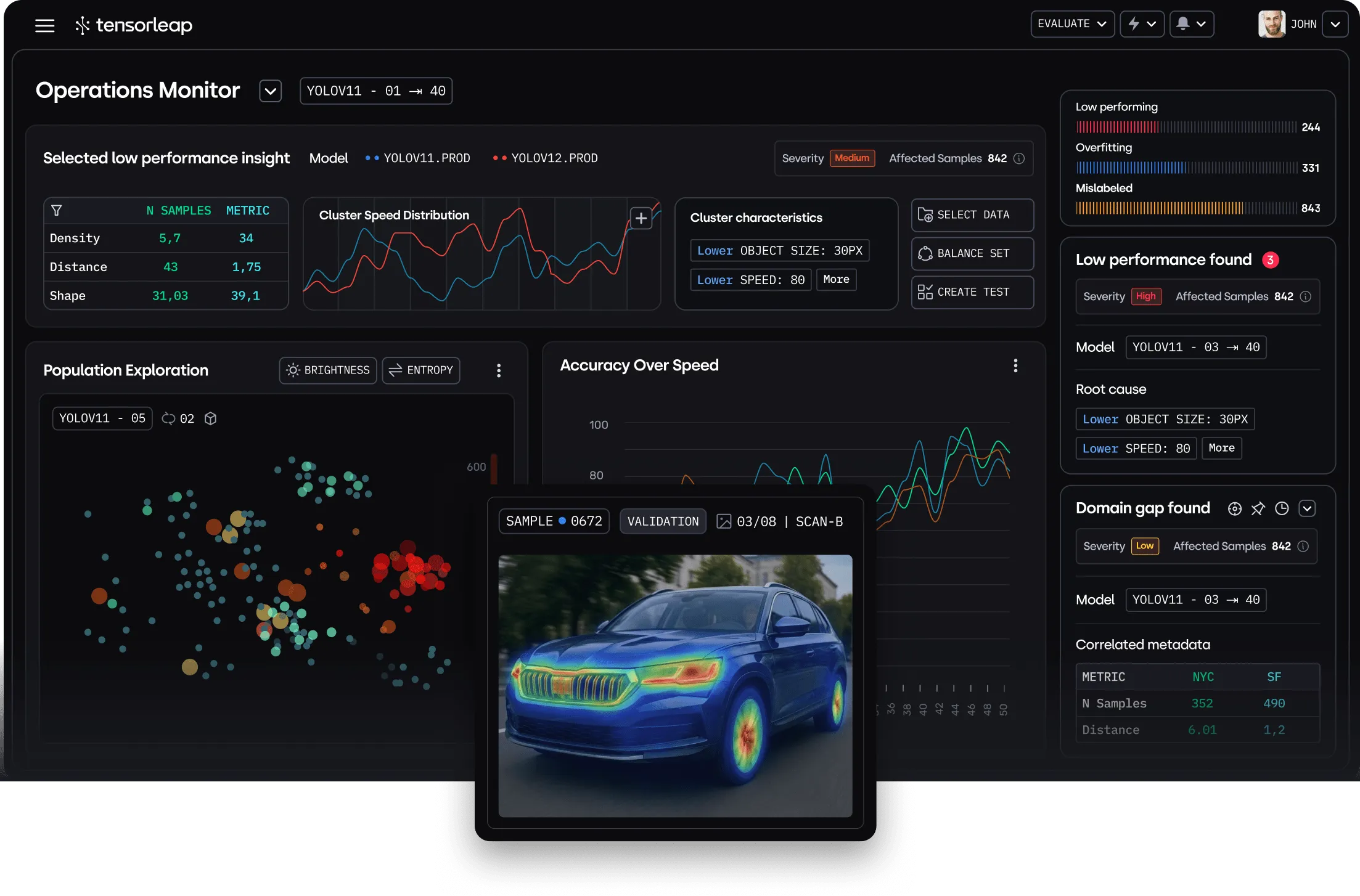Switch sample card to VALIDATION mode
The height and width of the screenshot is (896, 1360).
(663, 521)
